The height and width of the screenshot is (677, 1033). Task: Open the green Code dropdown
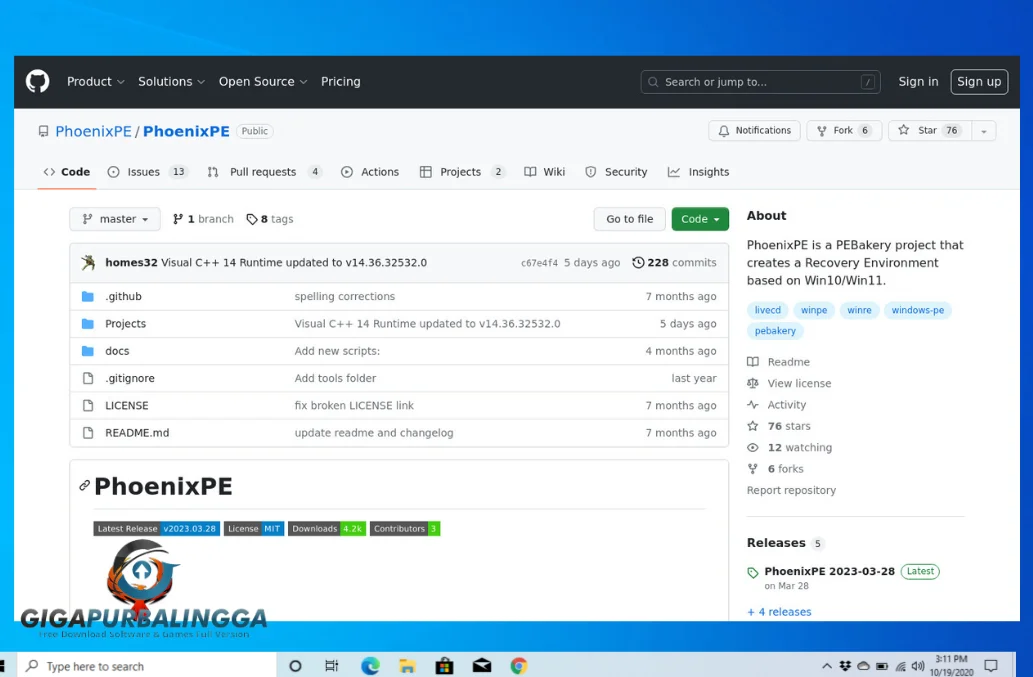700,219
